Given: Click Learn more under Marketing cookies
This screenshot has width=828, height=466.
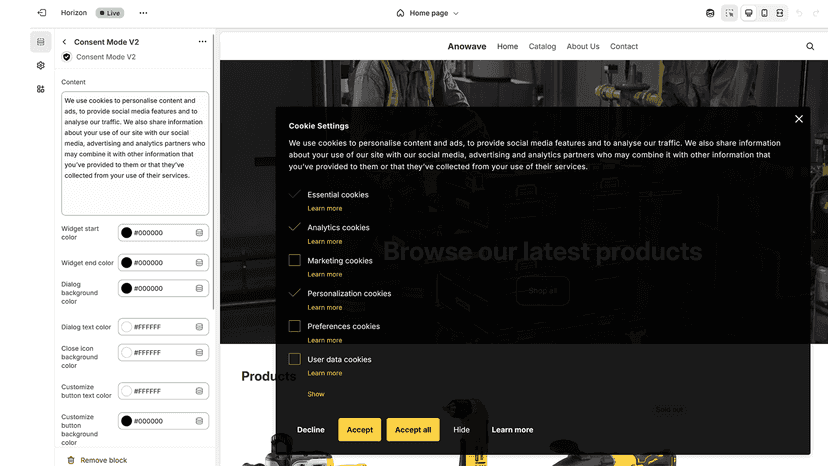Looking at the screenshot, I should click(325, 274).
